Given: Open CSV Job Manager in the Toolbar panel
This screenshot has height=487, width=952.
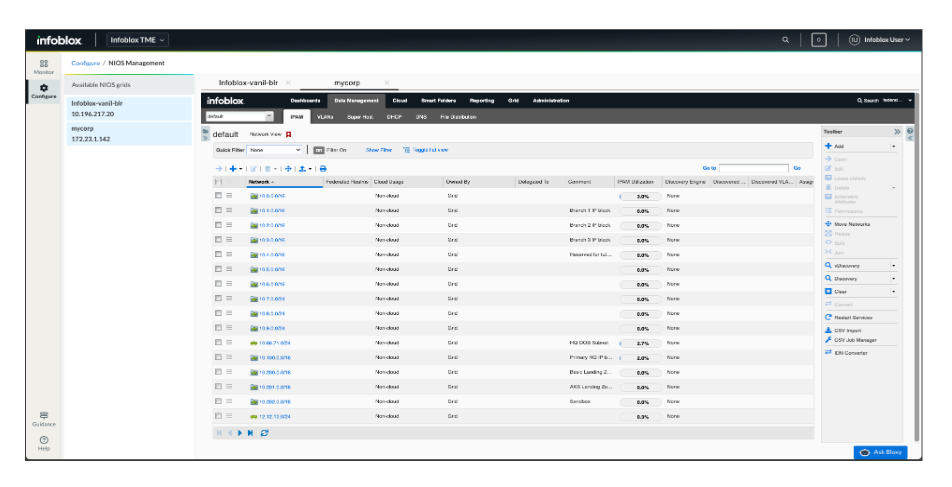Looking at the screenshot, I should click(850, 340).
